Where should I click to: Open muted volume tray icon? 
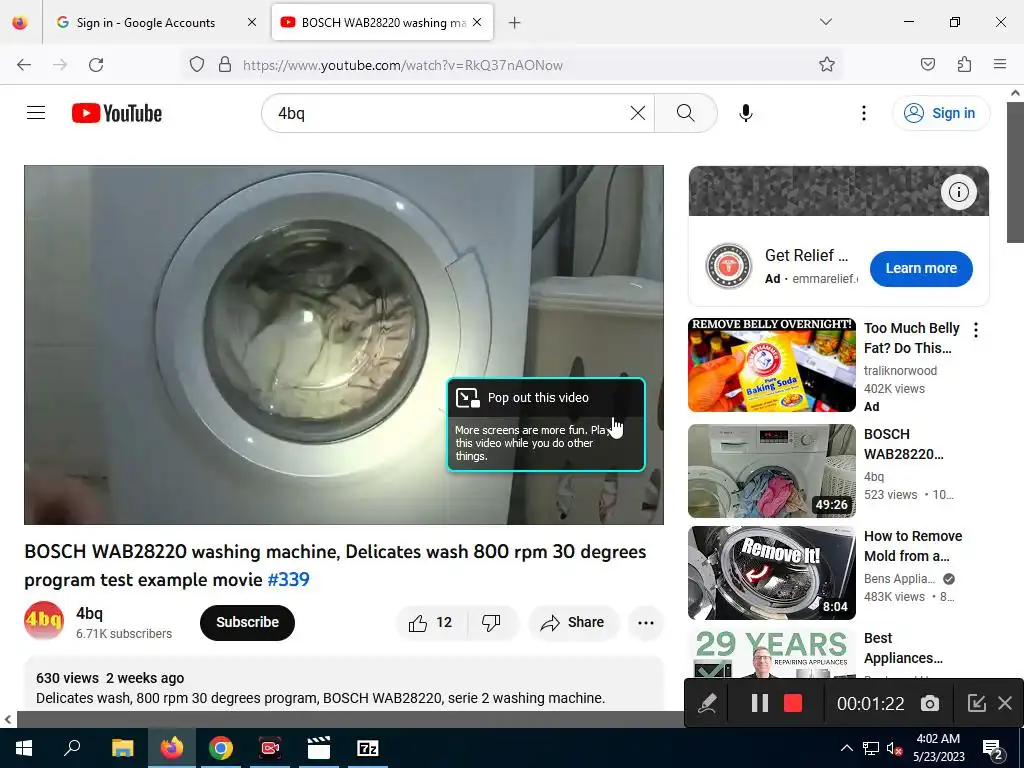[x=894, y=748]
